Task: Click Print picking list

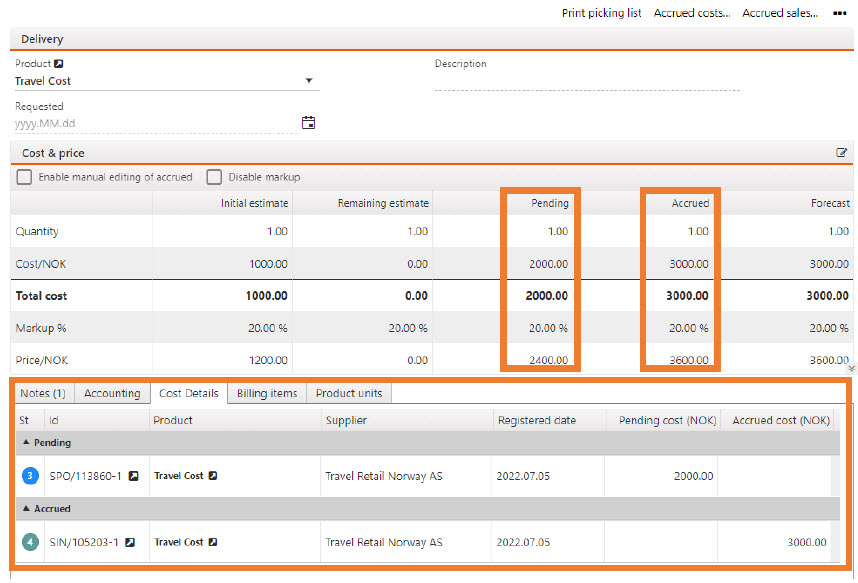Action: coord(601,14)
